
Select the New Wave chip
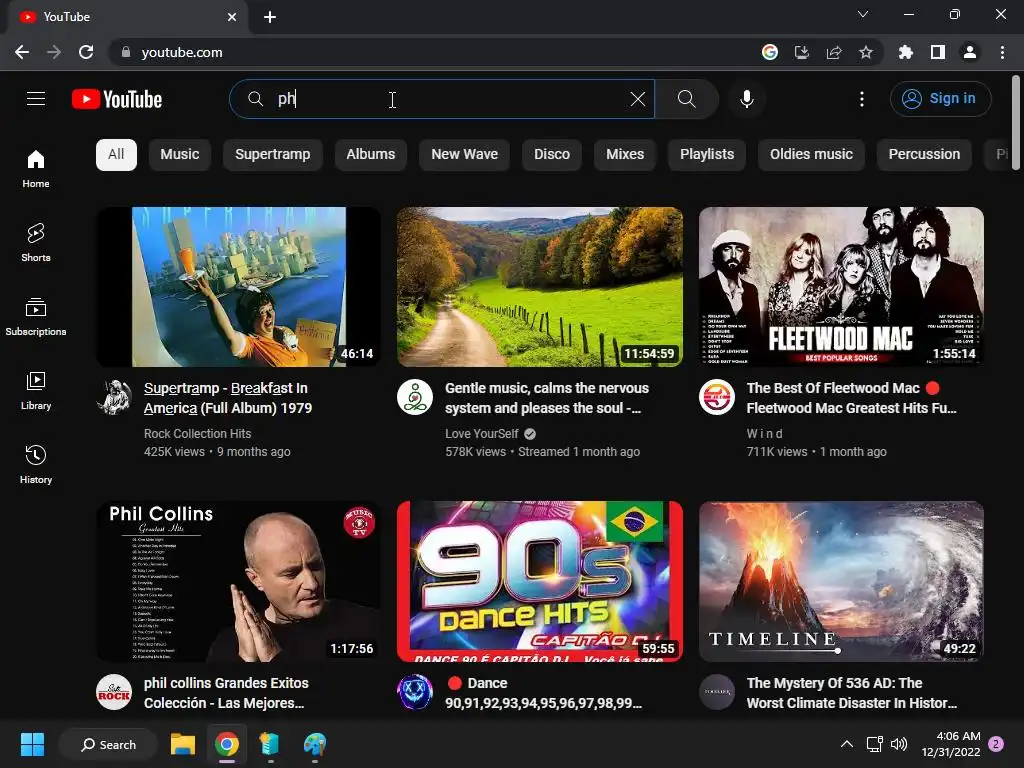[464, 155]
